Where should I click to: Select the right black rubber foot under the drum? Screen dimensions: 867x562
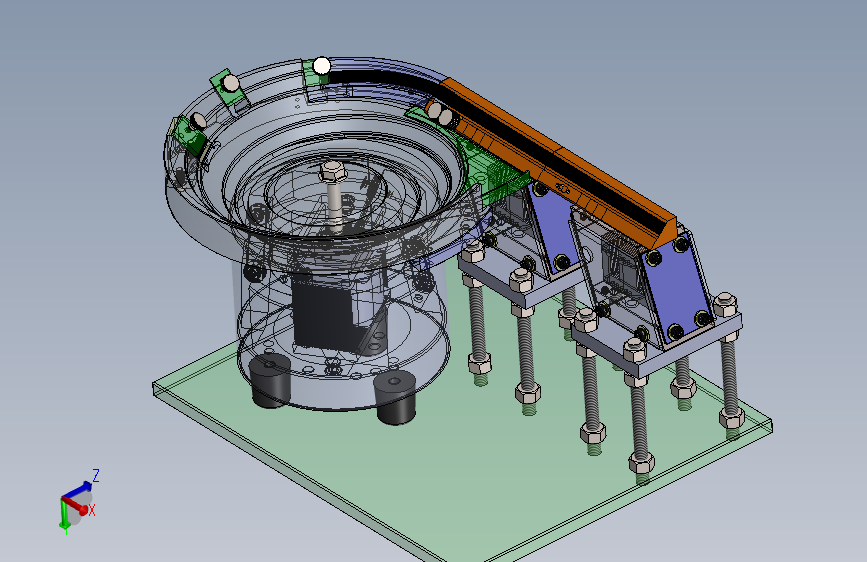pos(396,398)
